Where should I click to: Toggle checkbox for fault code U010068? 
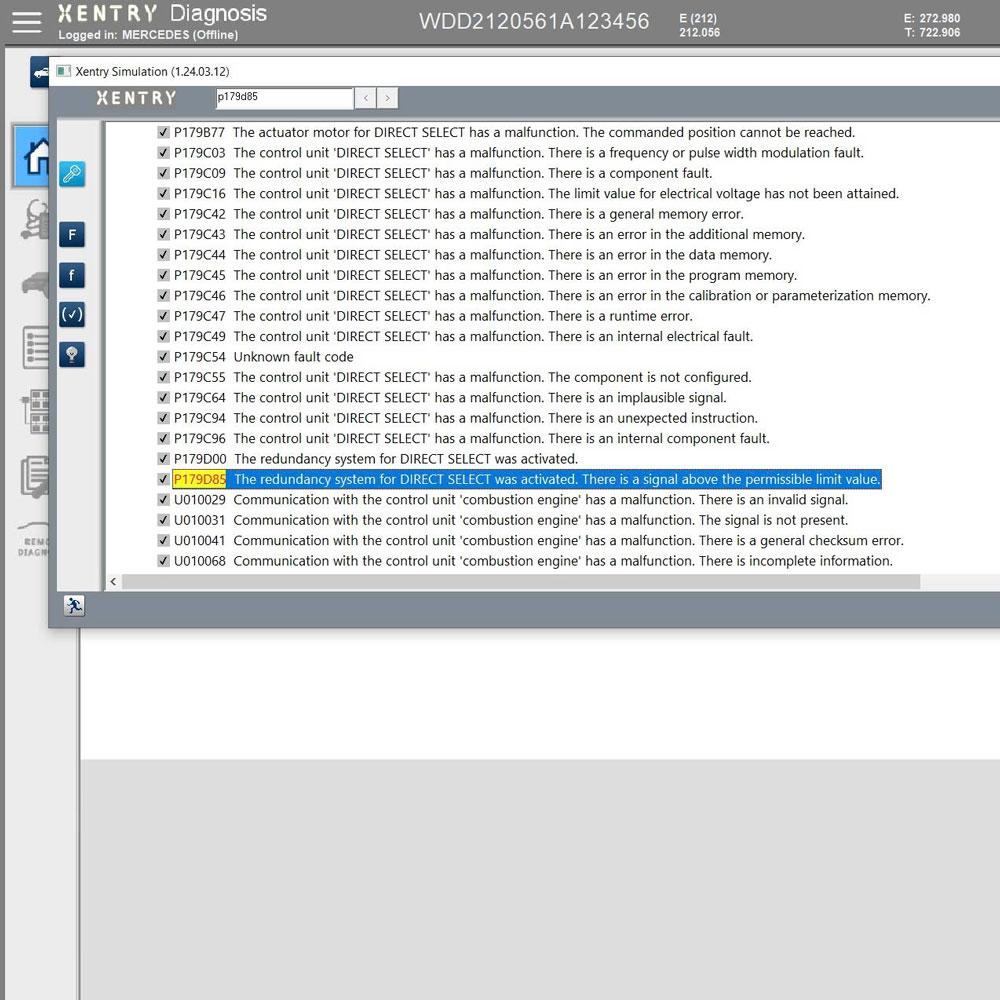[x=163, y=561]
